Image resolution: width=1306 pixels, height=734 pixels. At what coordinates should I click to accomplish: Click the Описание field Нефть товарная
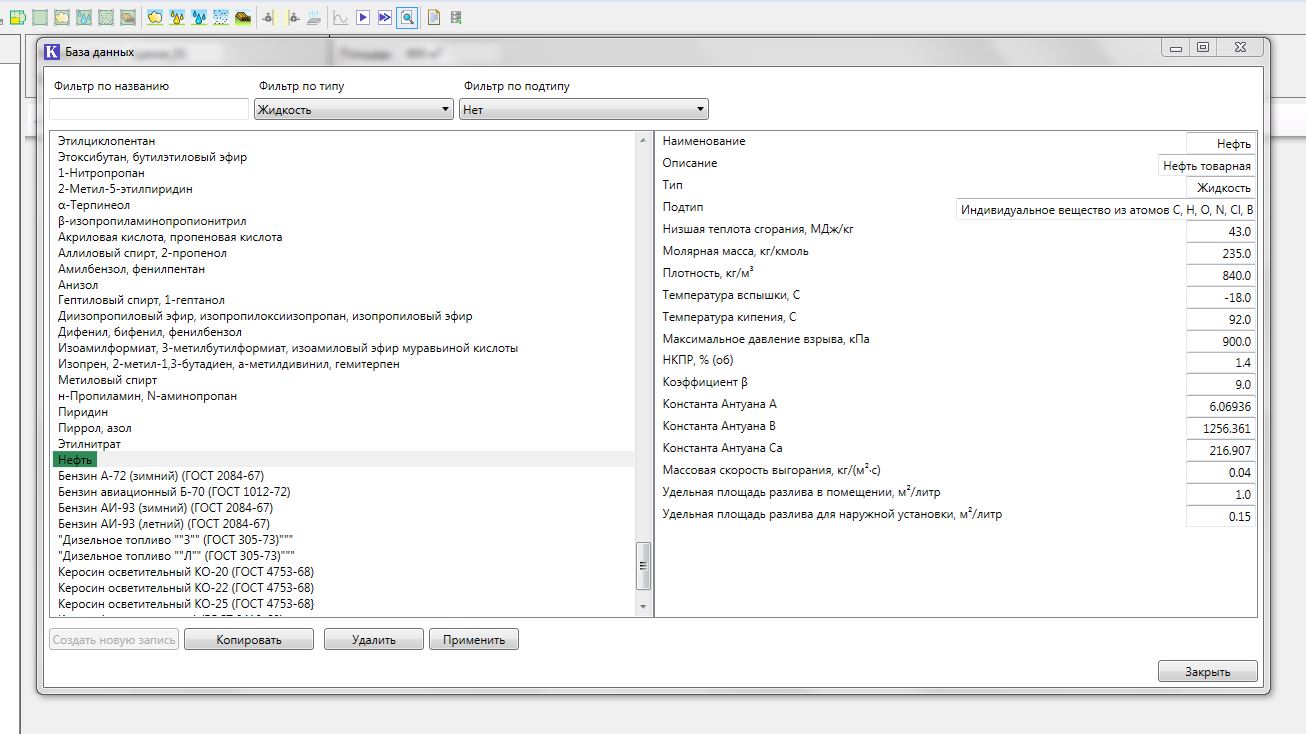[1206, 166]
